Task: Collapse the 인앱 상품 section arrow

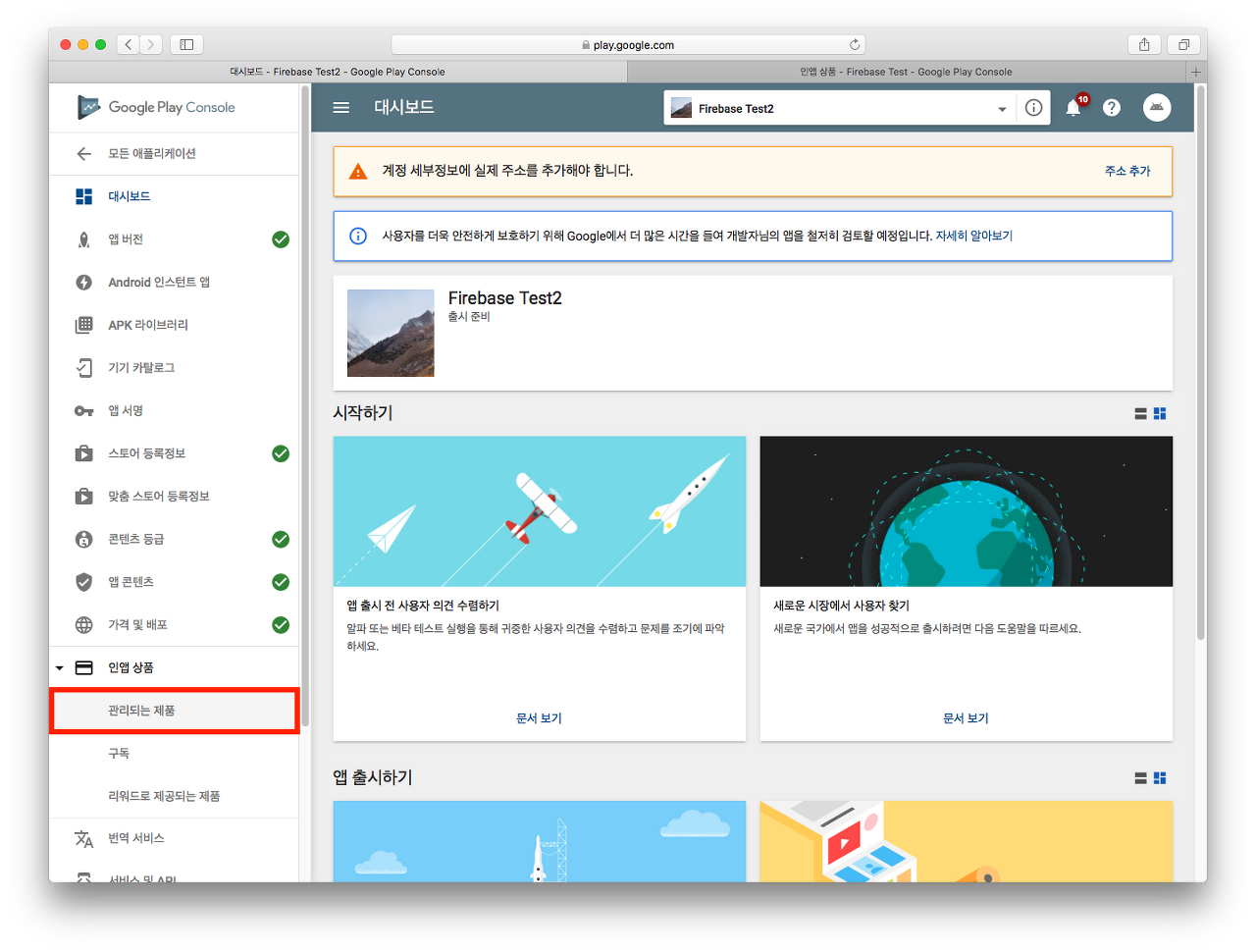Action: [x=60, y=668]
